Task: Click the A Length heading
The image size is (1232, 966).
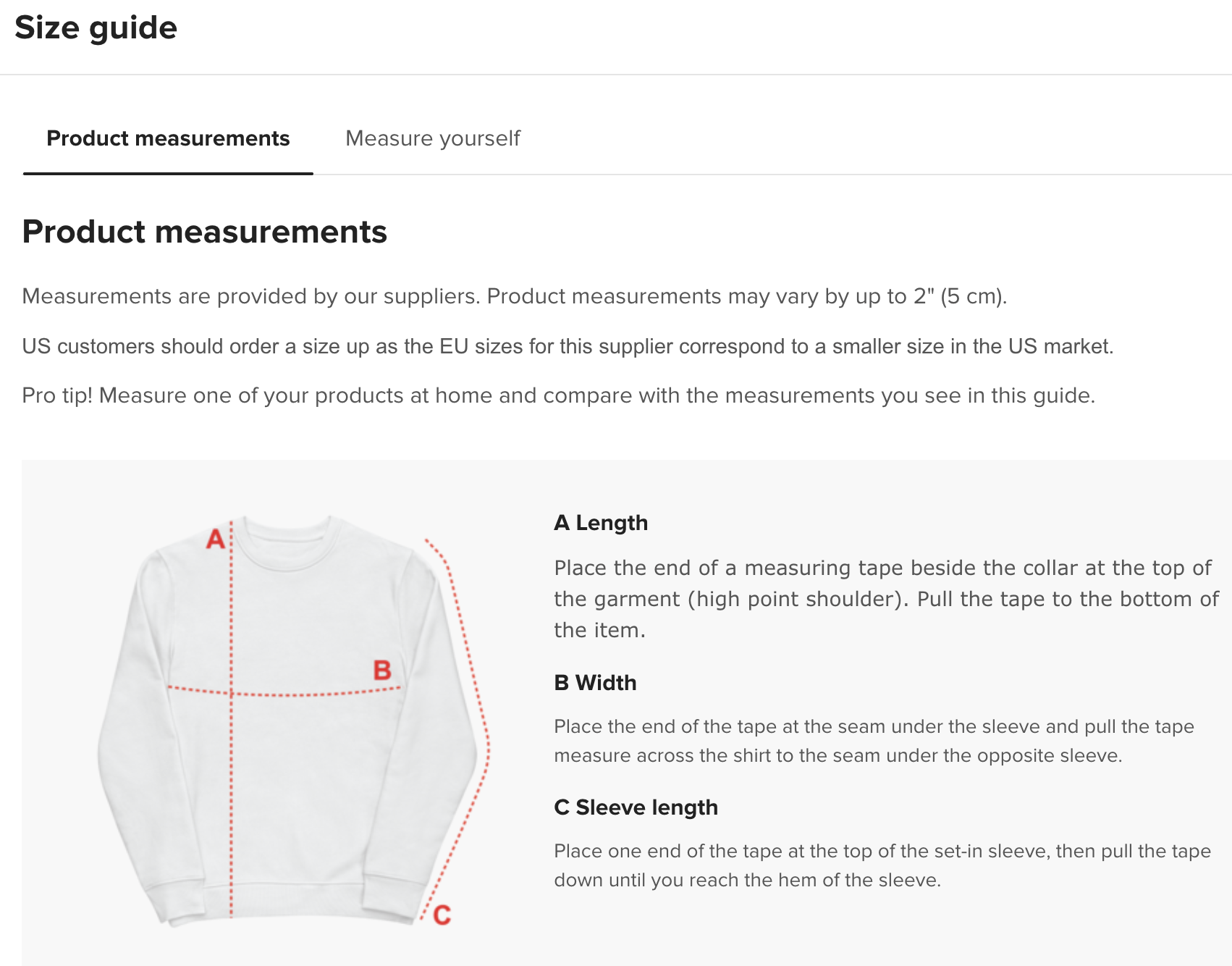Action: coord(601,523)
